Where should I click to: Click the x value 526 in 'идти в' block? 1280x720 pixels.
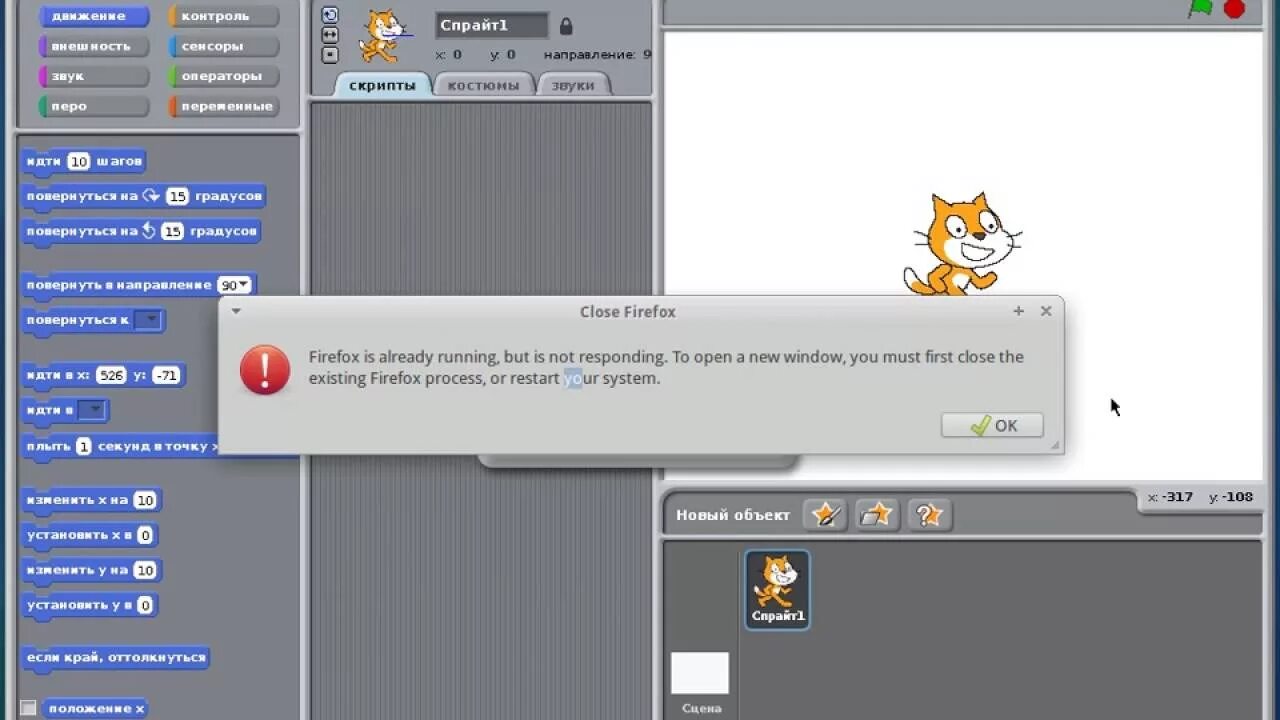coord(111,375)
